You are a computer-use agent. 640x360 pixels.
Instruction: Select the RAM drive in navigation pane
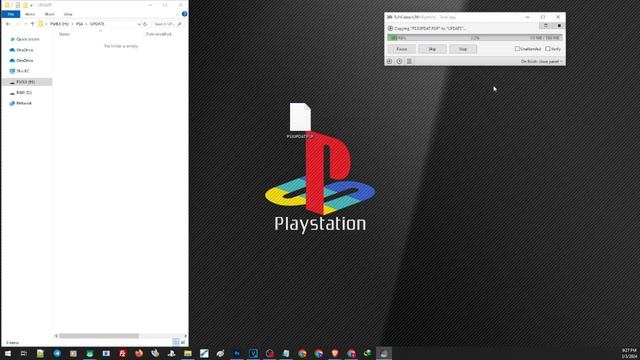pos(24,93)
